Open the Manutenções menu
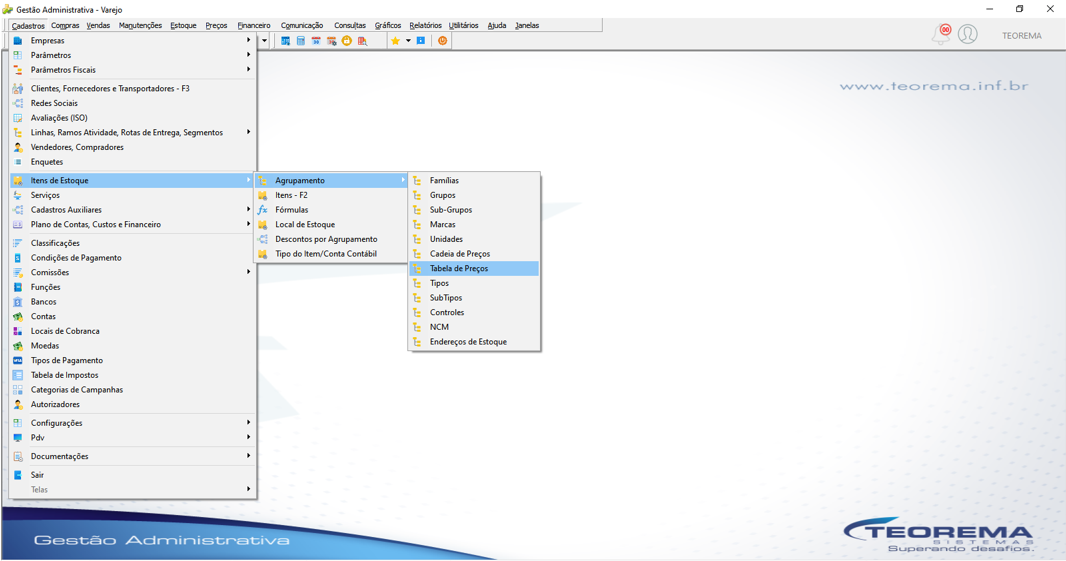1066x561 pixels. 140,25
